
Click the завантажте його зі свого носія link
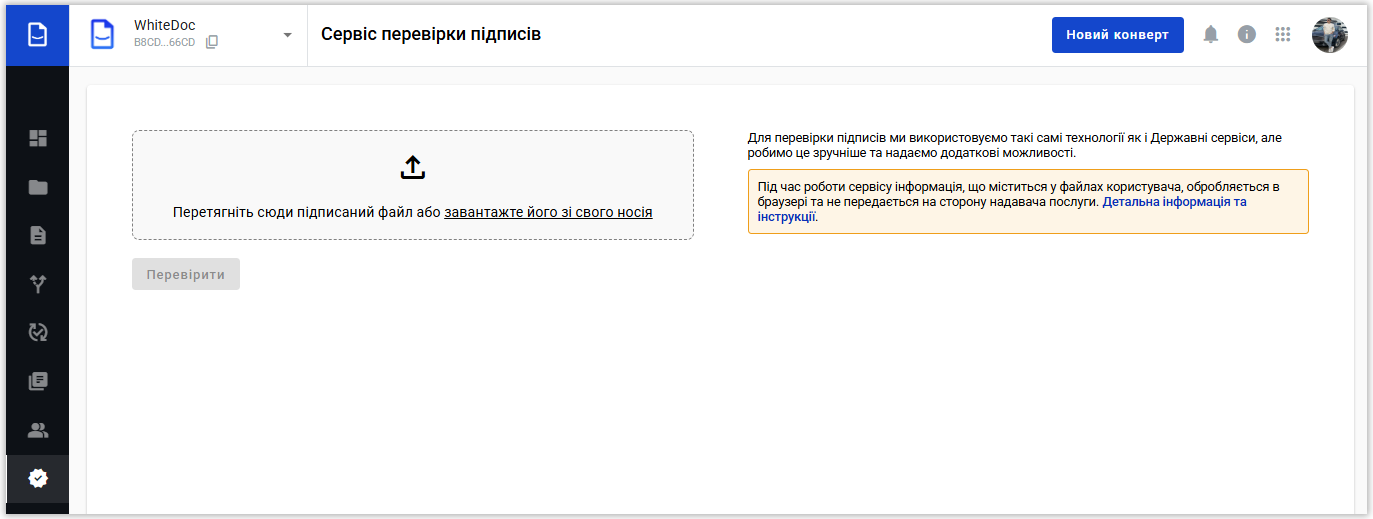[x=548, y=213]
